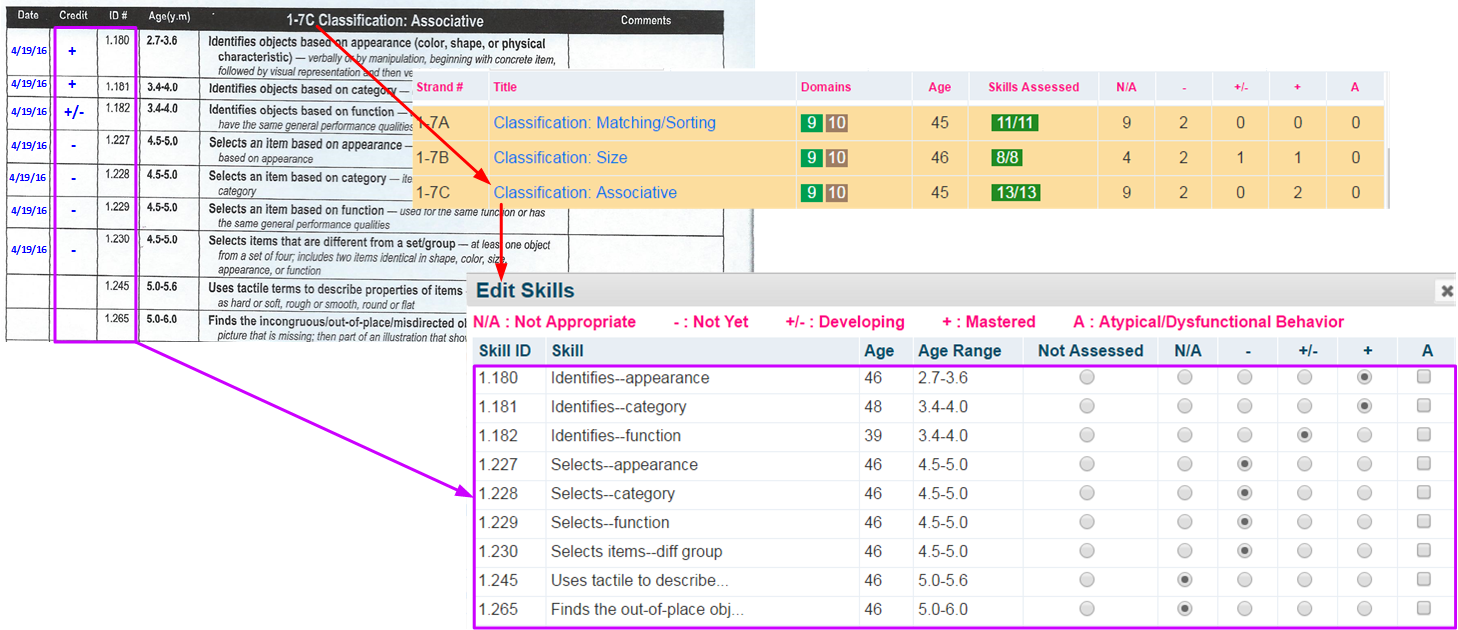Click the Comments header on paper form
1458x630 pixels.
[646, 20]
